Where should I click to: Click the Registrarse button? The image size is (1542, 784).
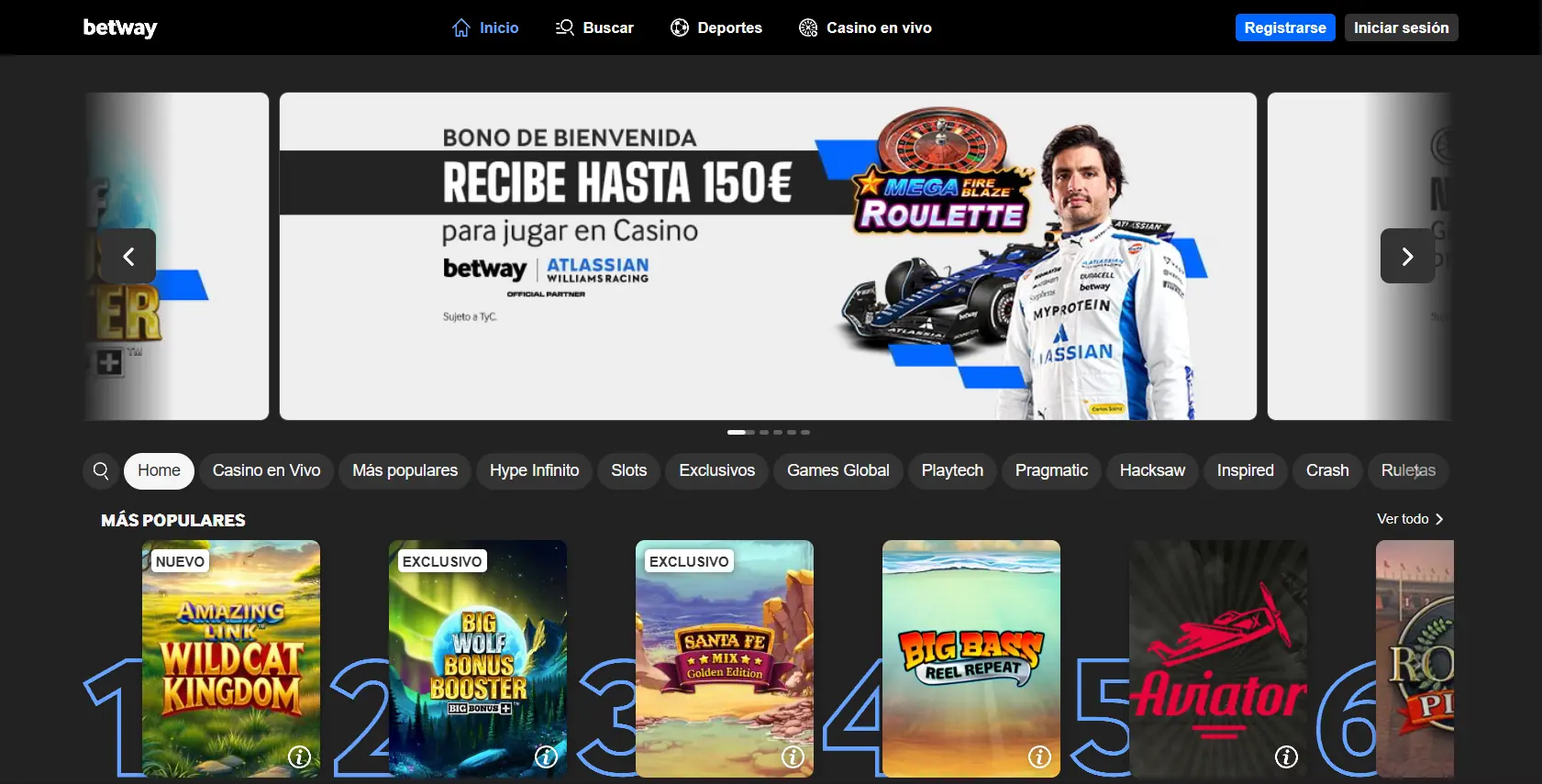click(x=1285, y=28)
